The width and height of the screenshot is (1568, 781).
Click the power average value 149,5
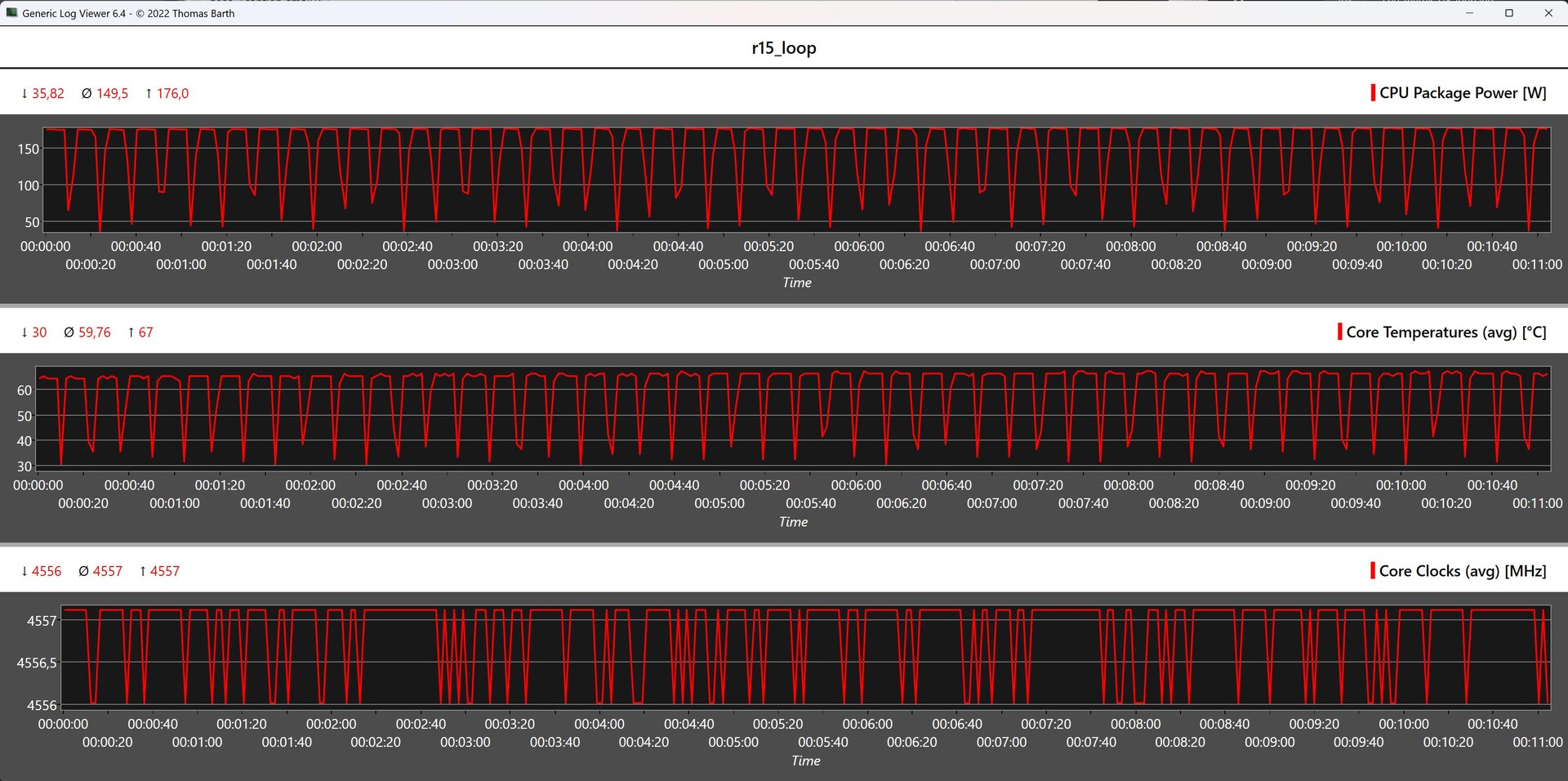(x=113, y=94)
